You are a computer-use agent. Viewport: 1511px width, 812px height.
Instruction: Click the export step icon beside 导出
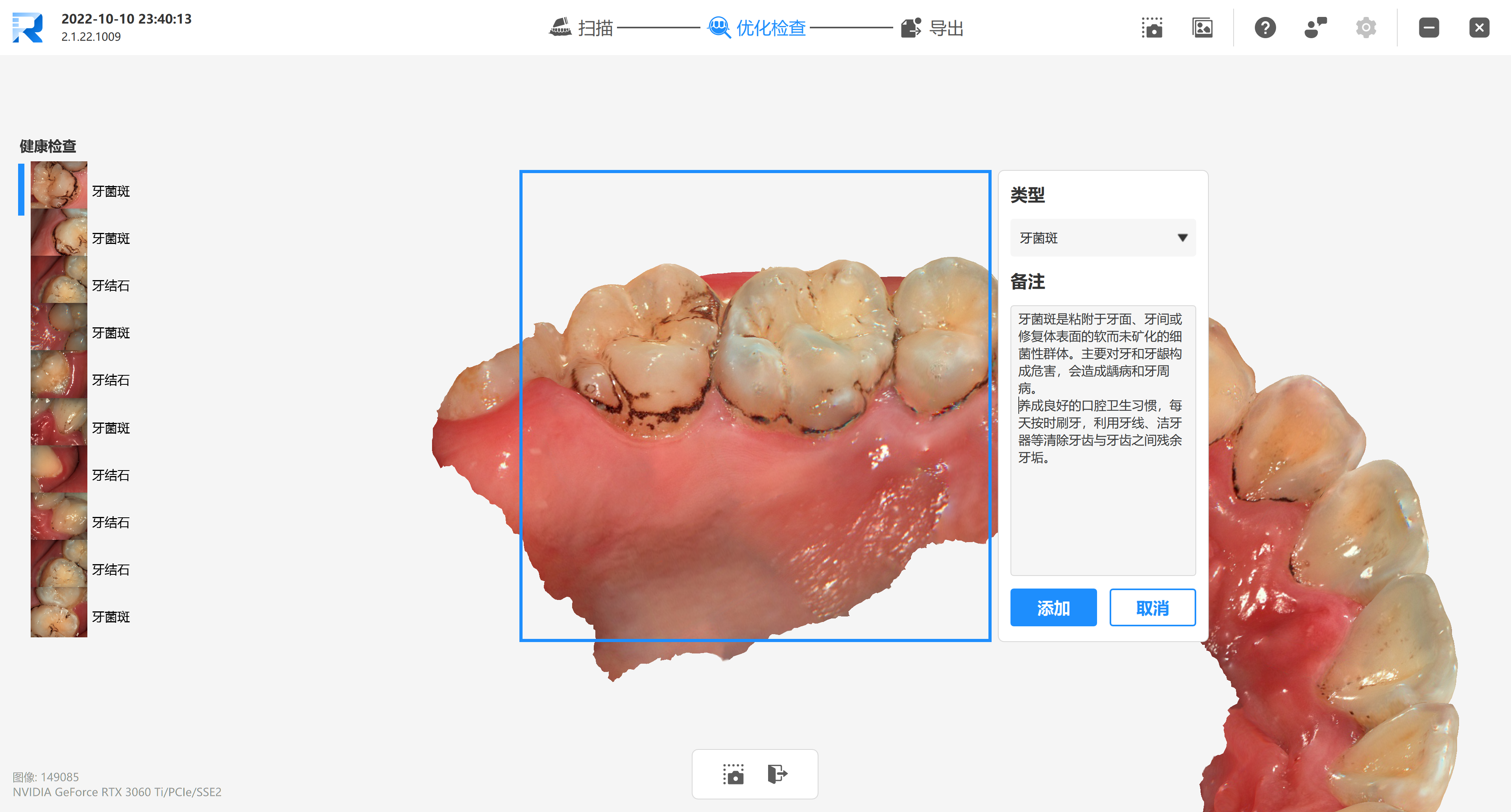pos(911,28)
